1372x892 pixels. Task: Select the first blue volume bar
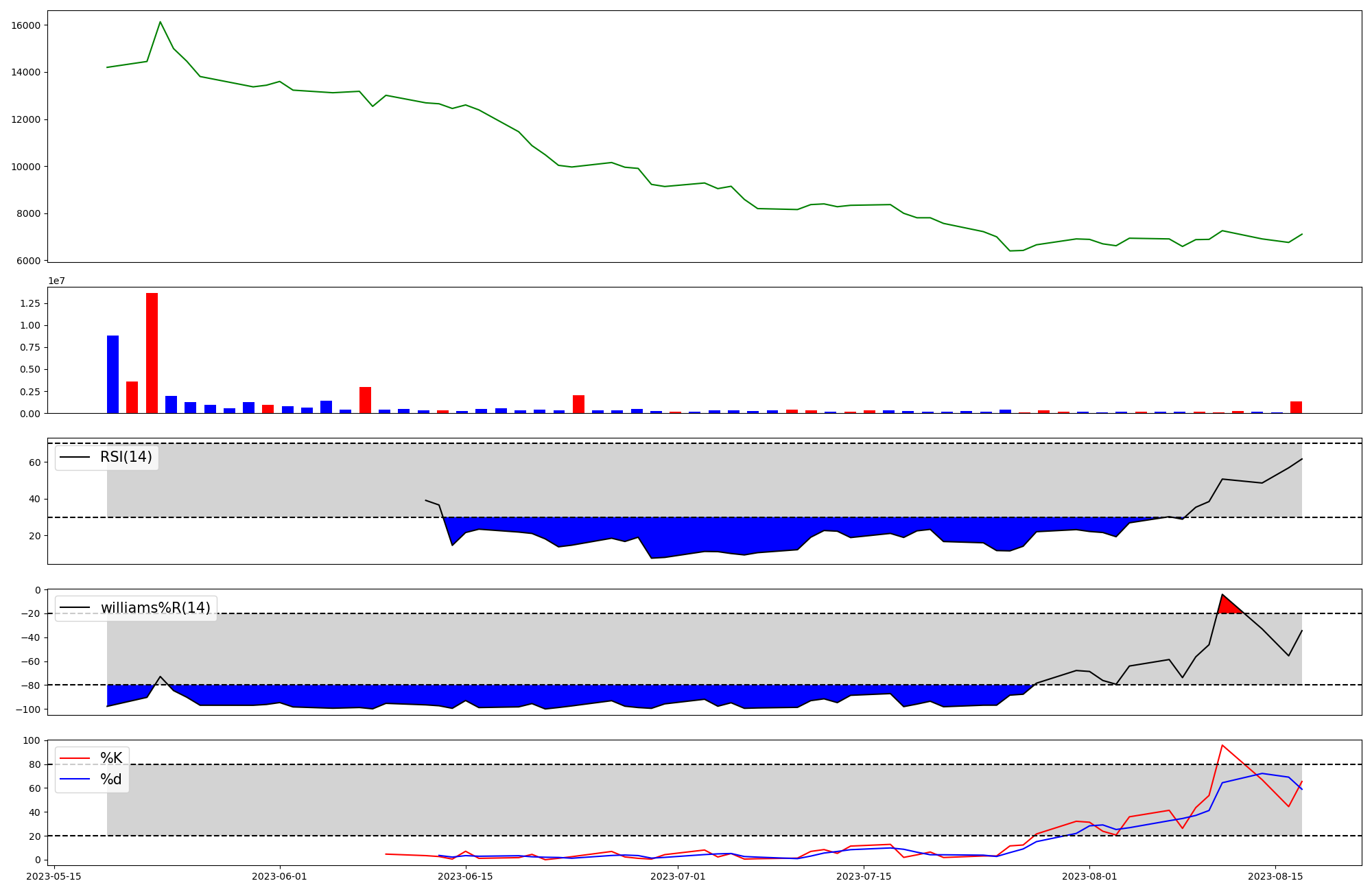pyautogui.click(x=113, y=374)
